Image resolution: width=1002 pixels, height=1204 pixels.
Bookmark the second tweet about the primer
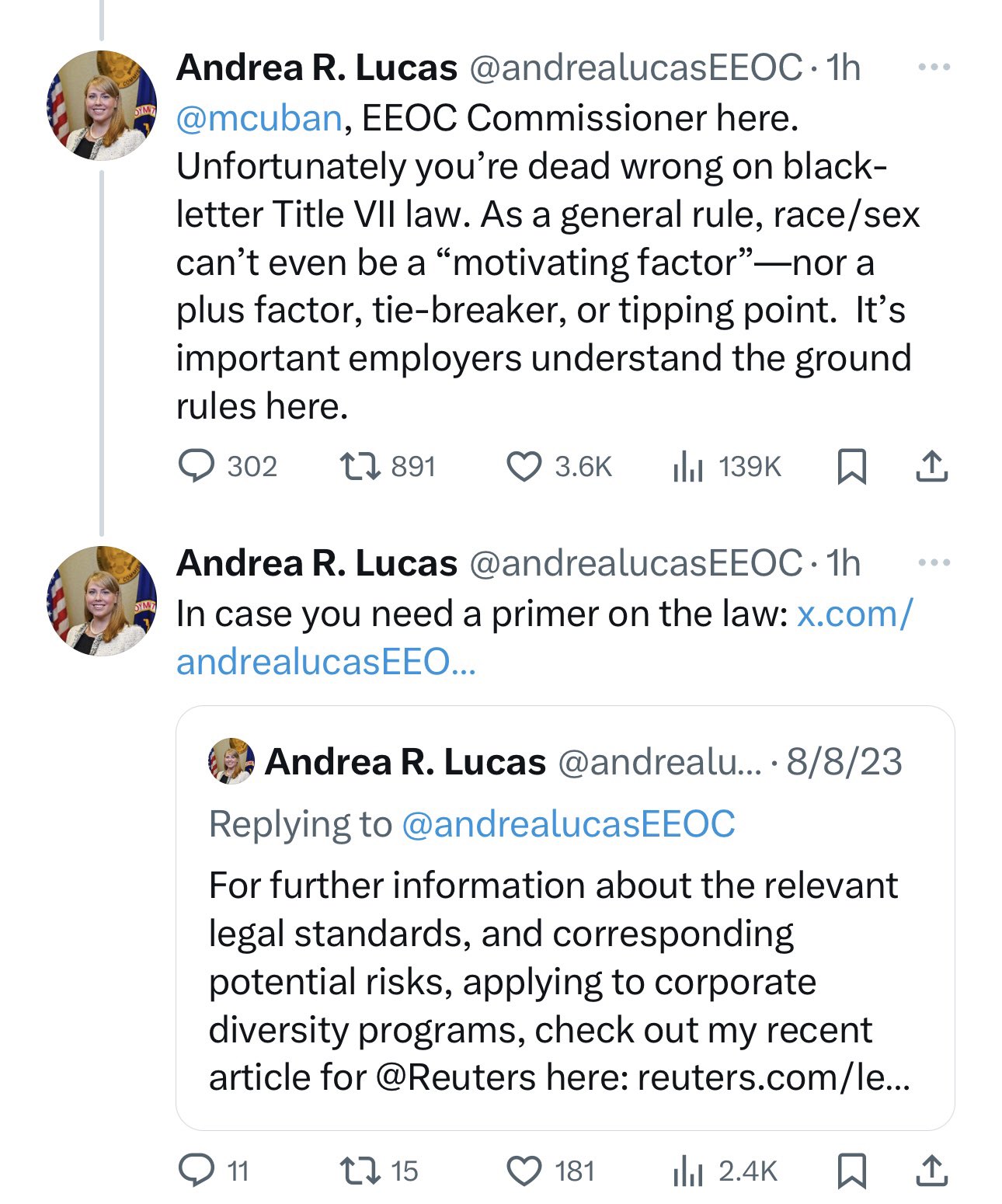coord(851,1171)
